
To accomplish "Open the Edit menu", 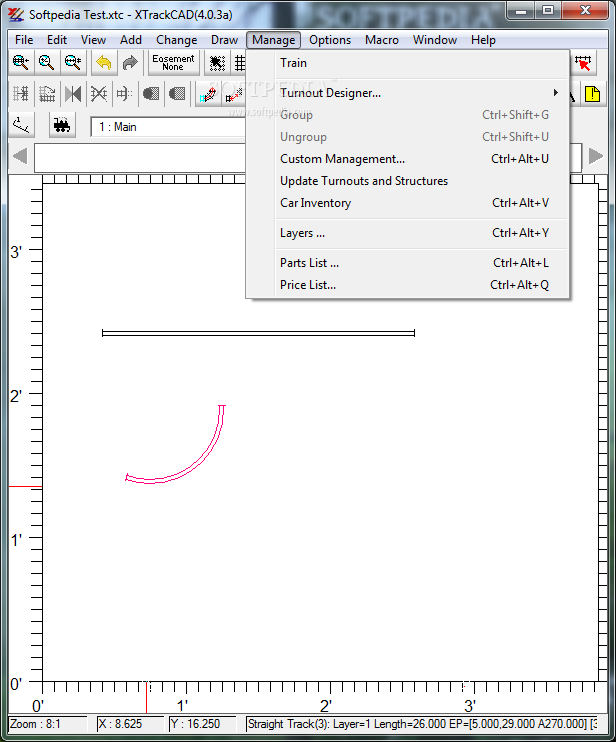I will 57,40.
